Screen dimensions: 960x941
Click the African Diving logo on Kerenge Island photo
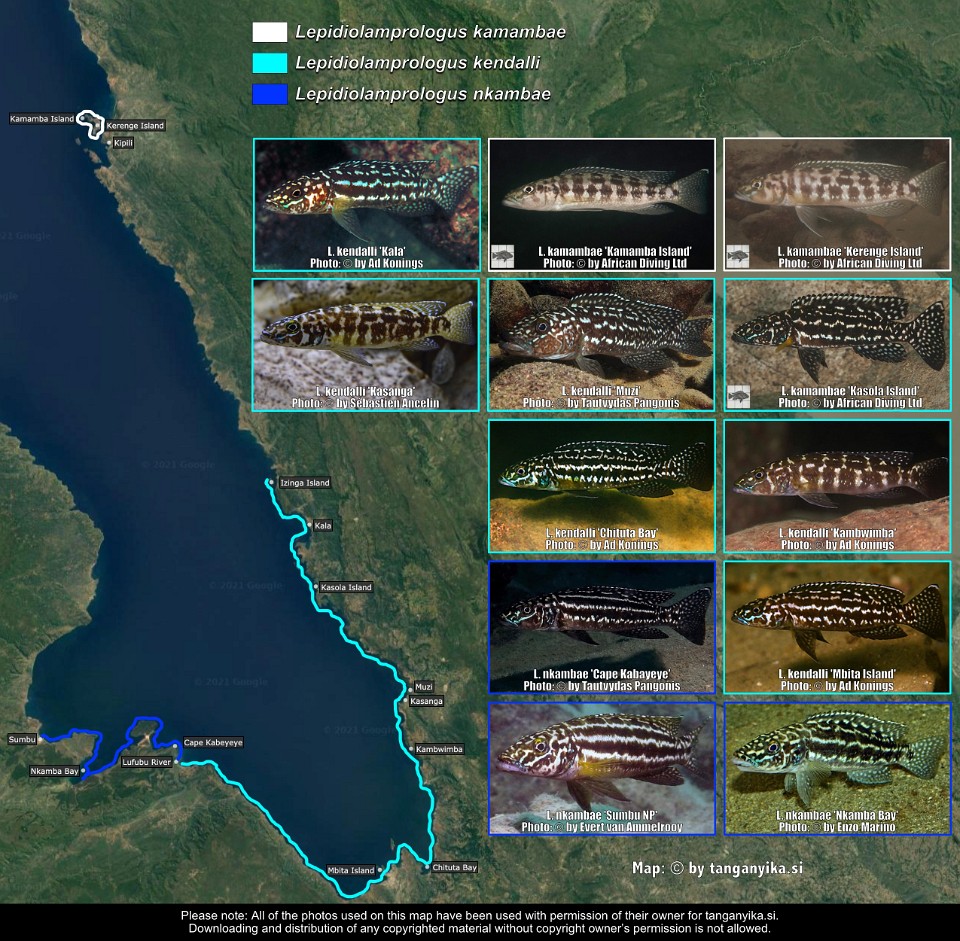pyautogui.click(x=738, y=257)
